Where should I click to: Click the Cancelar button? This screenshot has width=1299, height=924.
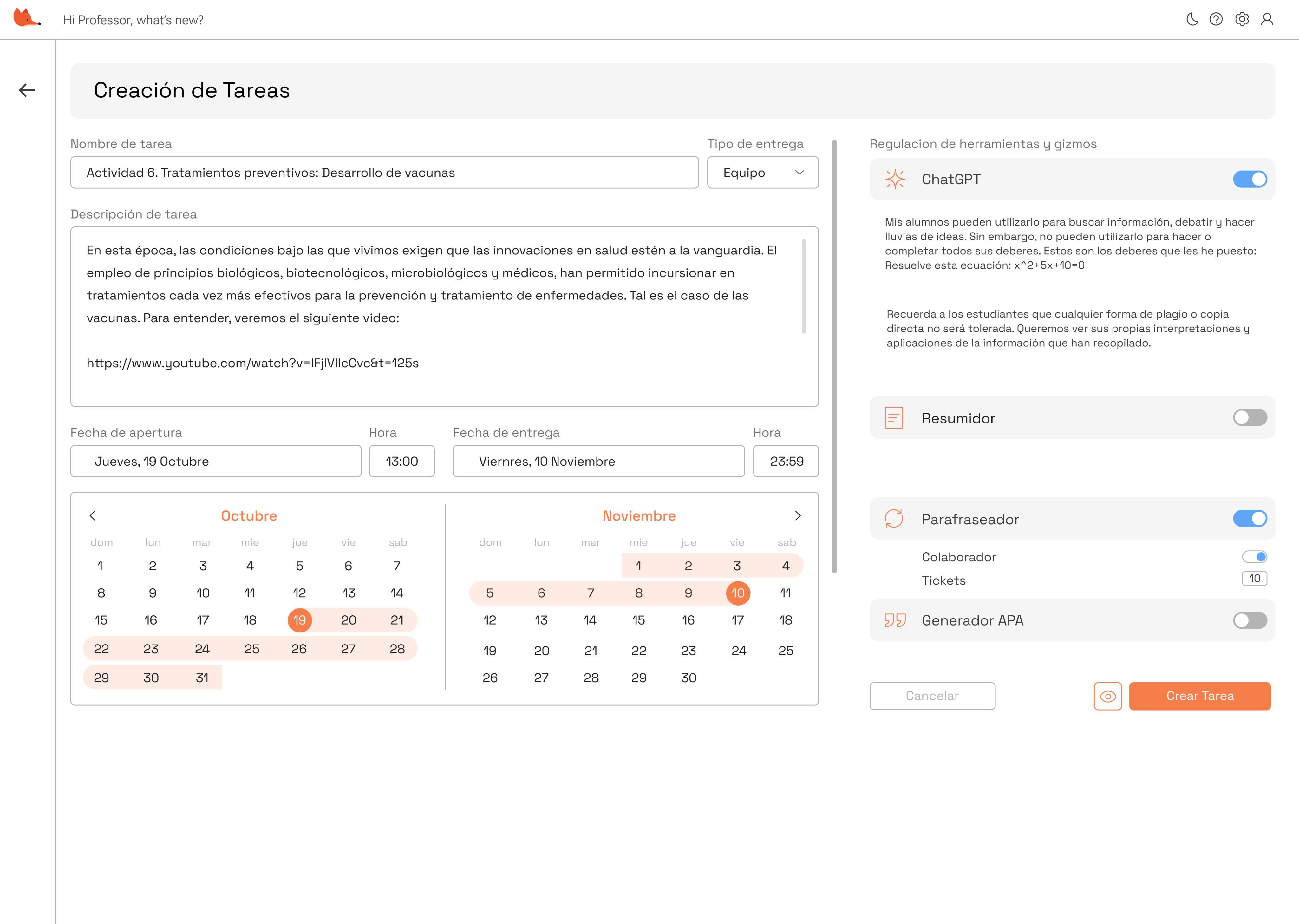(x=931, y=696)
